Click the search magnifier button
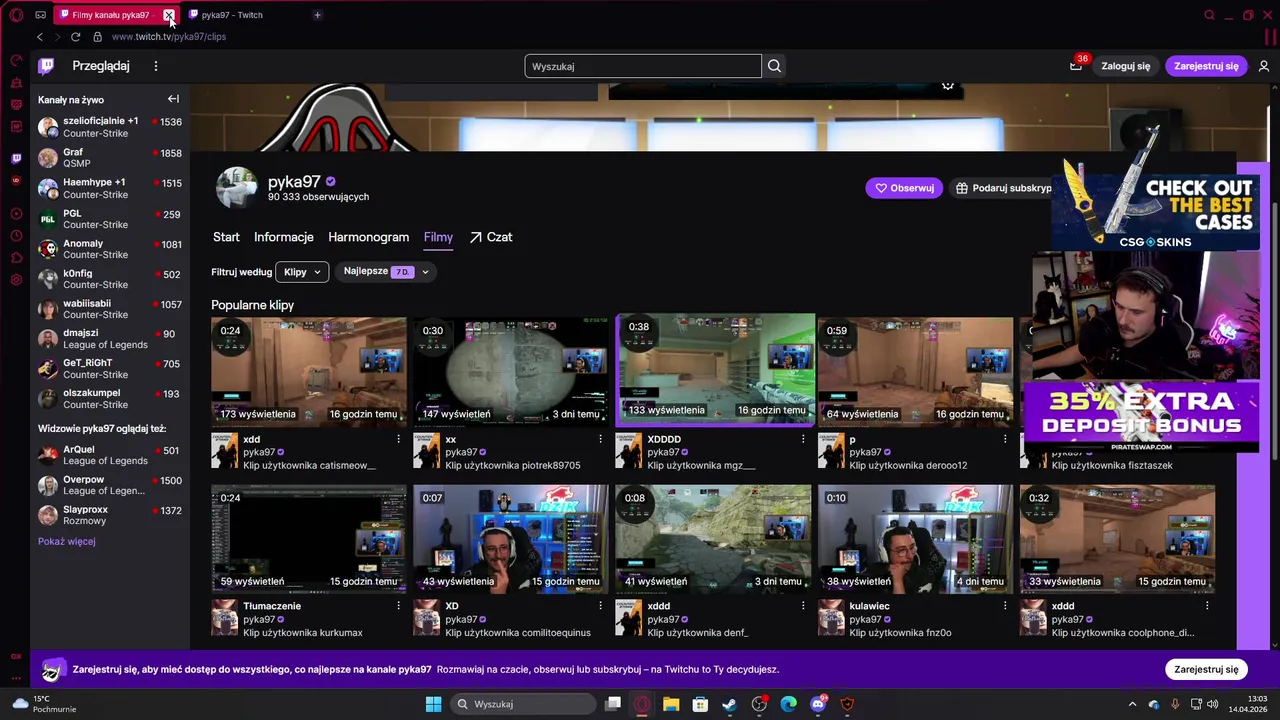 point(774,66)
